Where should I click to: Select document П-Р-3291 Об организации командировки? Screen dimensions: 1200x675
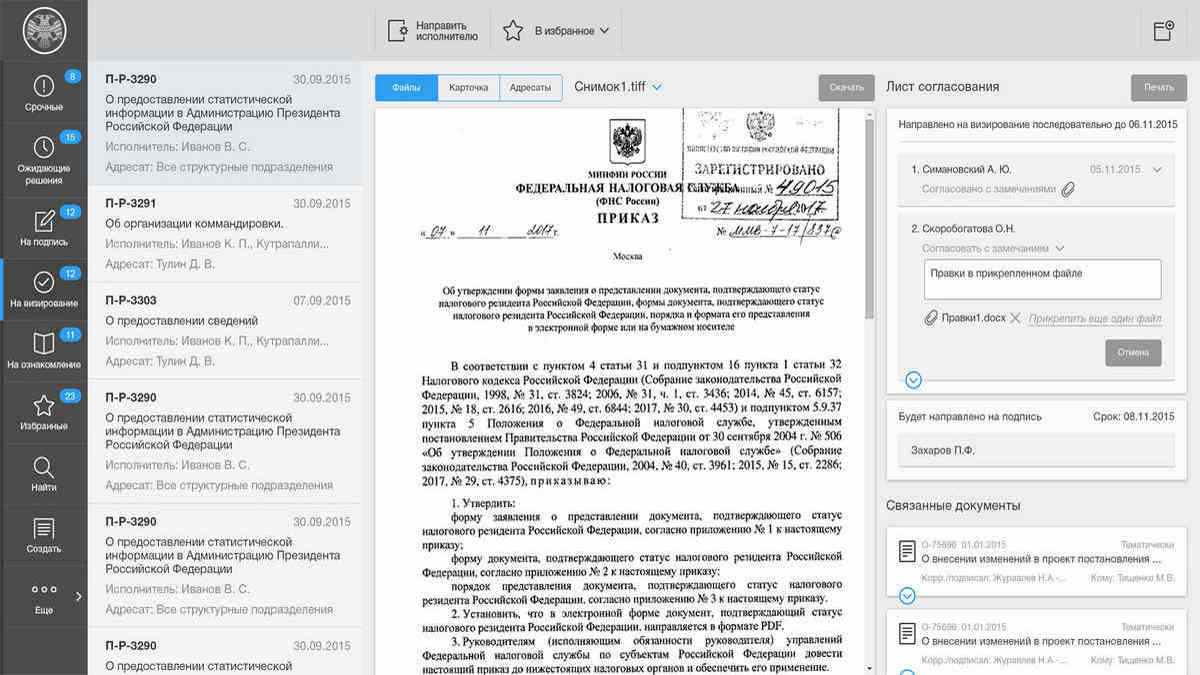coord(225,234)
